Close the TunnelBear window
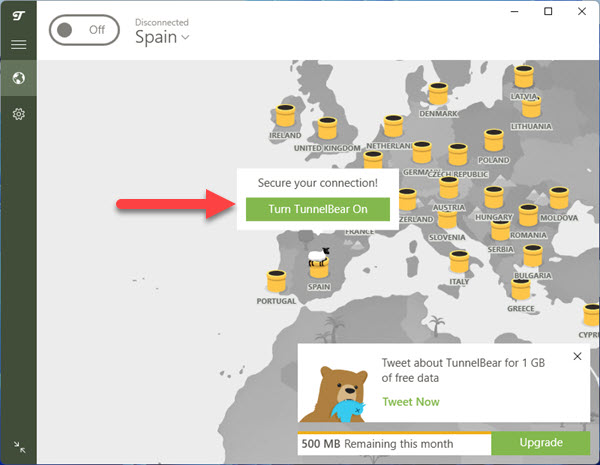Image resolution: width=600 pixels, height=465 pixels. [582, 11]
